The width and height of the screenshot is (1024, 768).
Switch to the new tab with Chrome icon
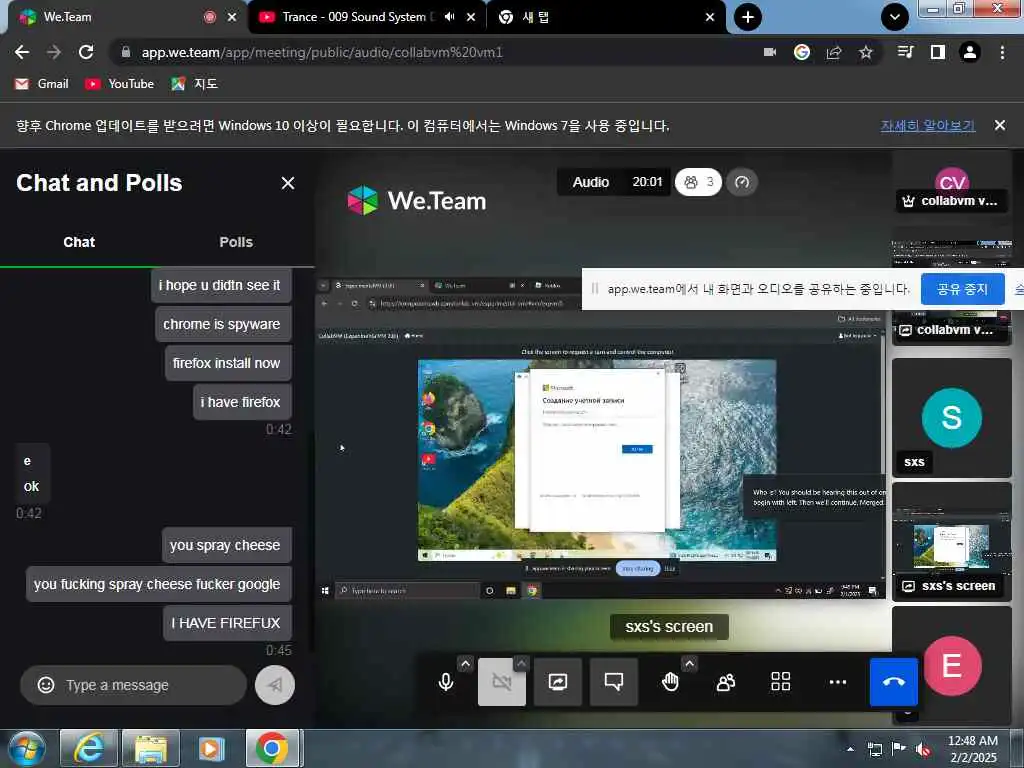[606, 17]
